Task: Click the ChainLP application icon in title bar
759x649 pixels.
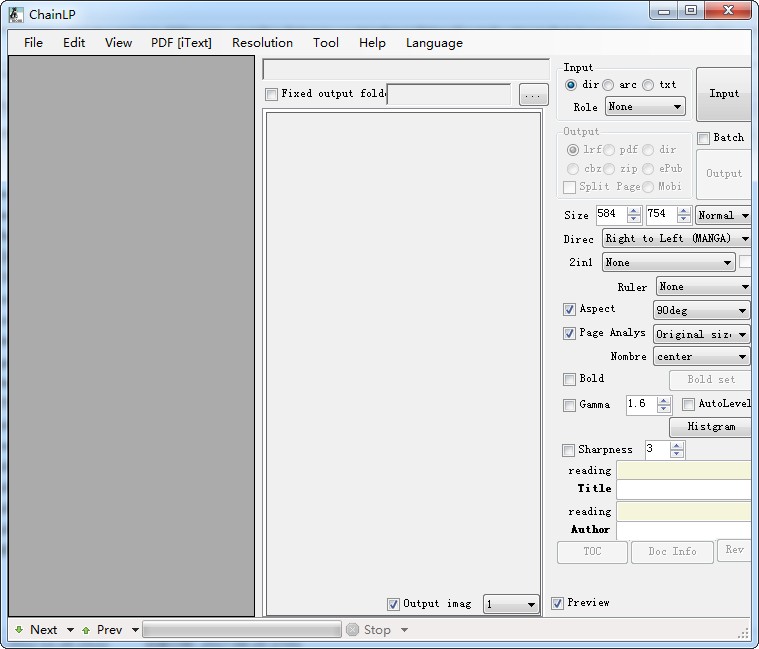Action: [16, 15]
